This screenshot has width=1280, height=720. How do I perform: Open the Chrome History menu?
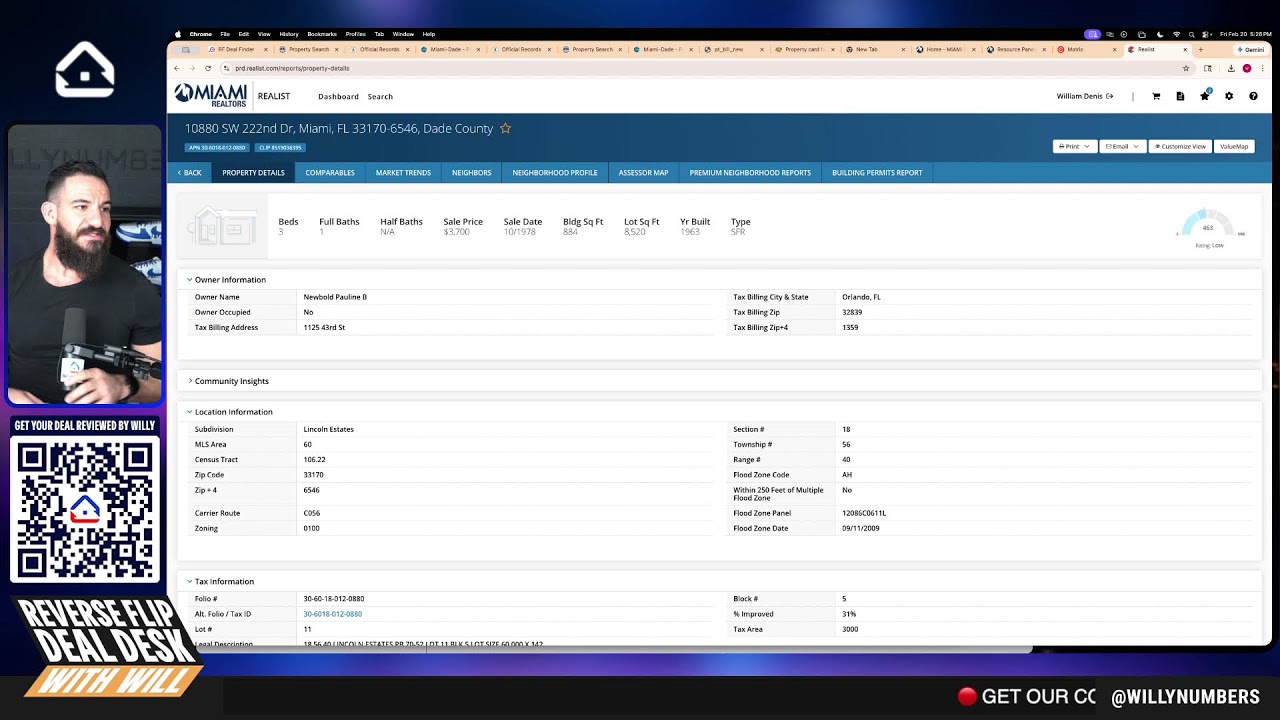pyautogui.click(x=289, y=34)
